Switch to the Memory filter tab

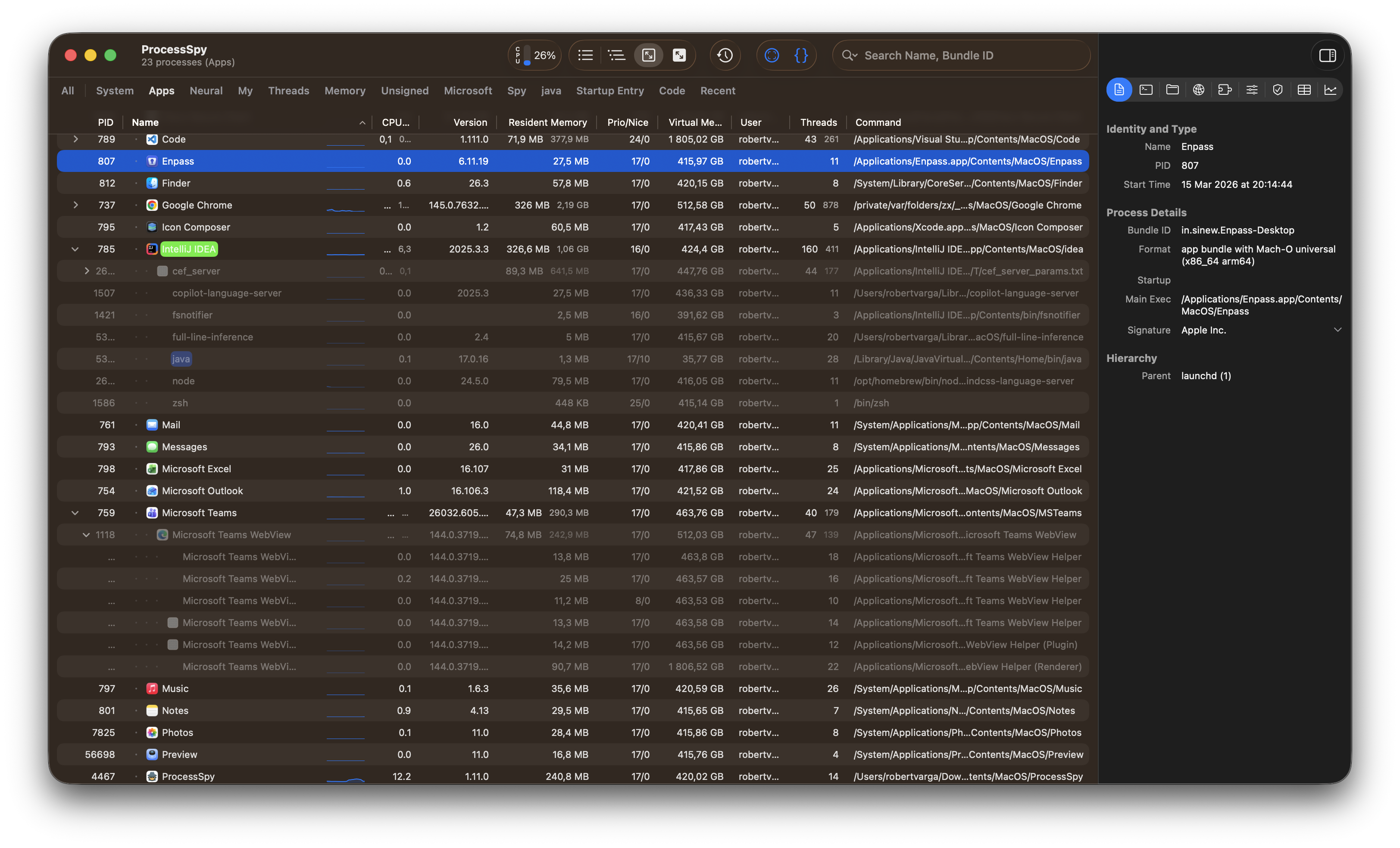click(x=345, y=91)
